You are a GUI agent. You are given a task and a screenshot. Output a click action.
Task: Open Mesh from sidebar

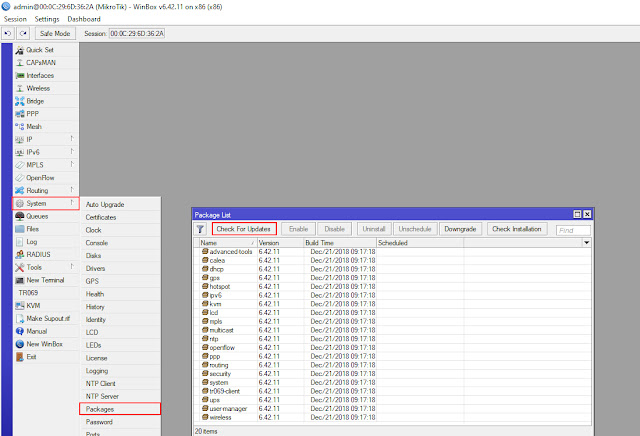(46, 127)
